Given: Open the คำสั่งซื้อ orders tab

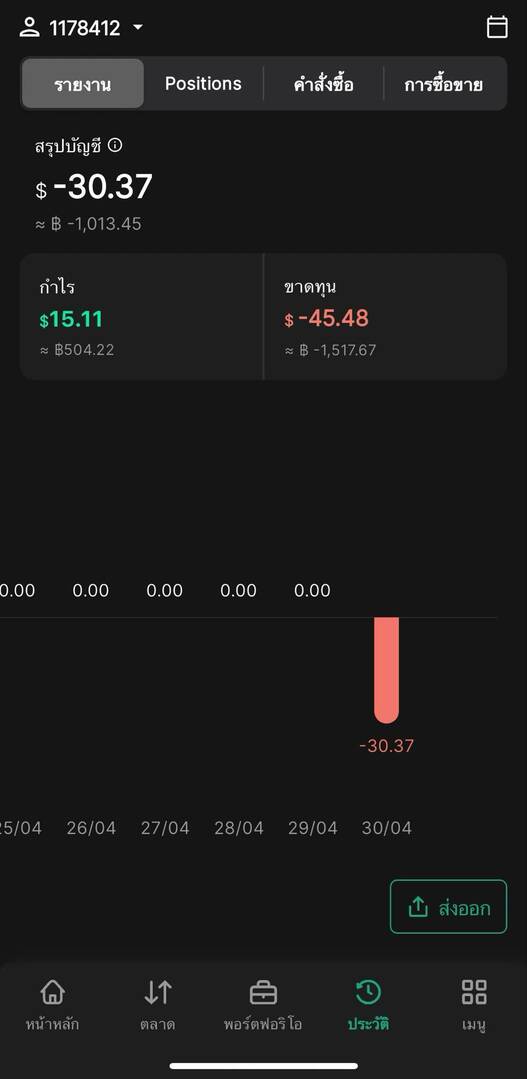Looking at the screenshot, I should point(323,84).
